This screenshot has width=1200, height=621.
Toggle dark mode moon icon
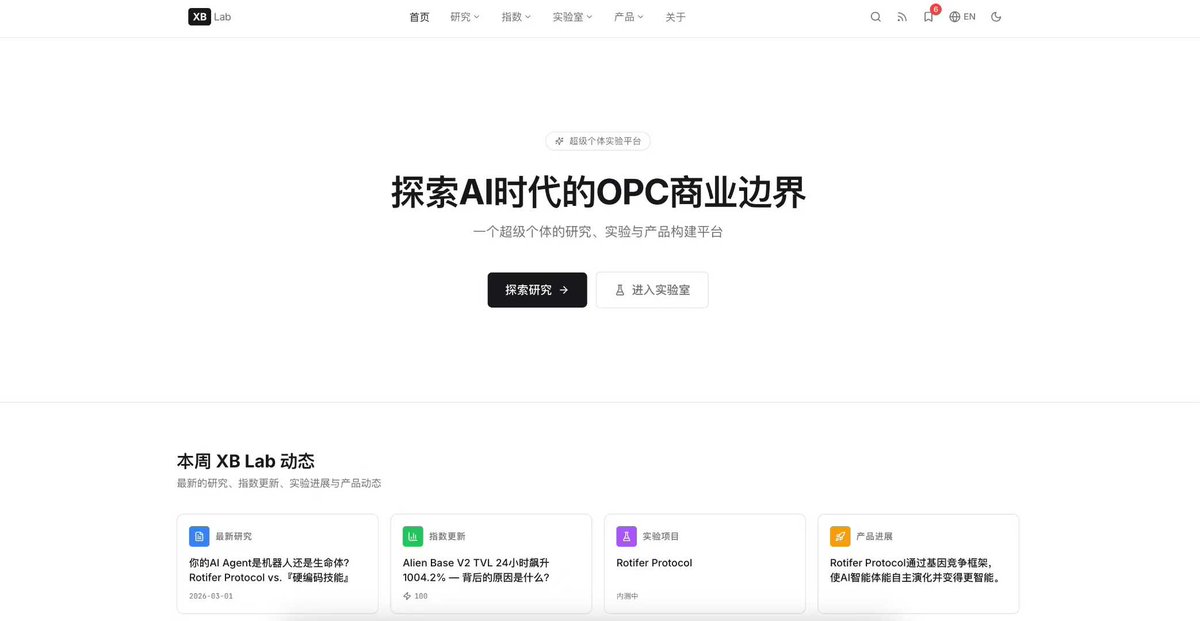pyautogui.click(x=996, y=17)
